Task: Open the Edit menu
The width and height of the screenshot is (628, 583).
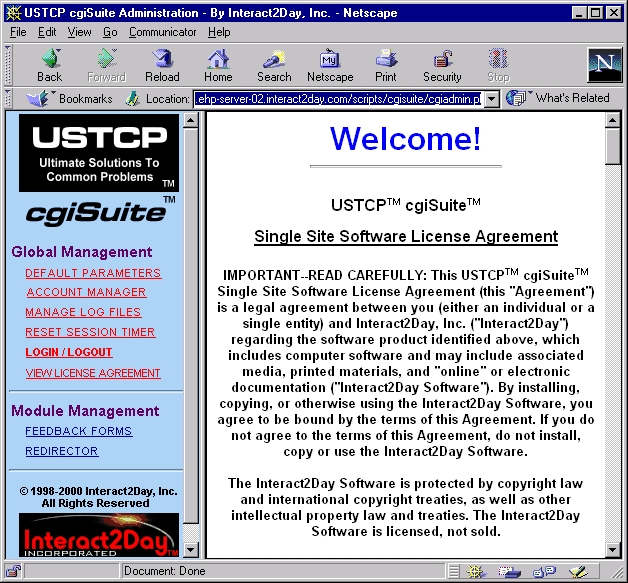Action: (x=47, y=32)
